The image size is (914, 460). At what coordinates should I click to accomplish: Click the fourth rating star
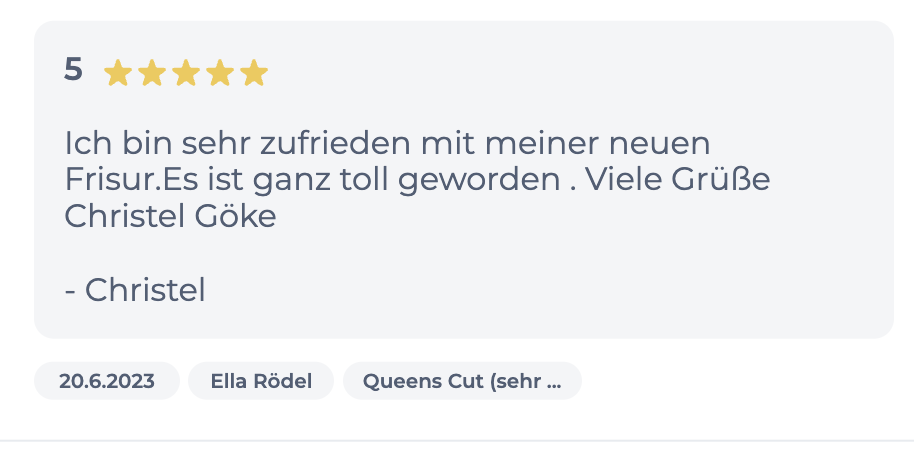point(220,73)
